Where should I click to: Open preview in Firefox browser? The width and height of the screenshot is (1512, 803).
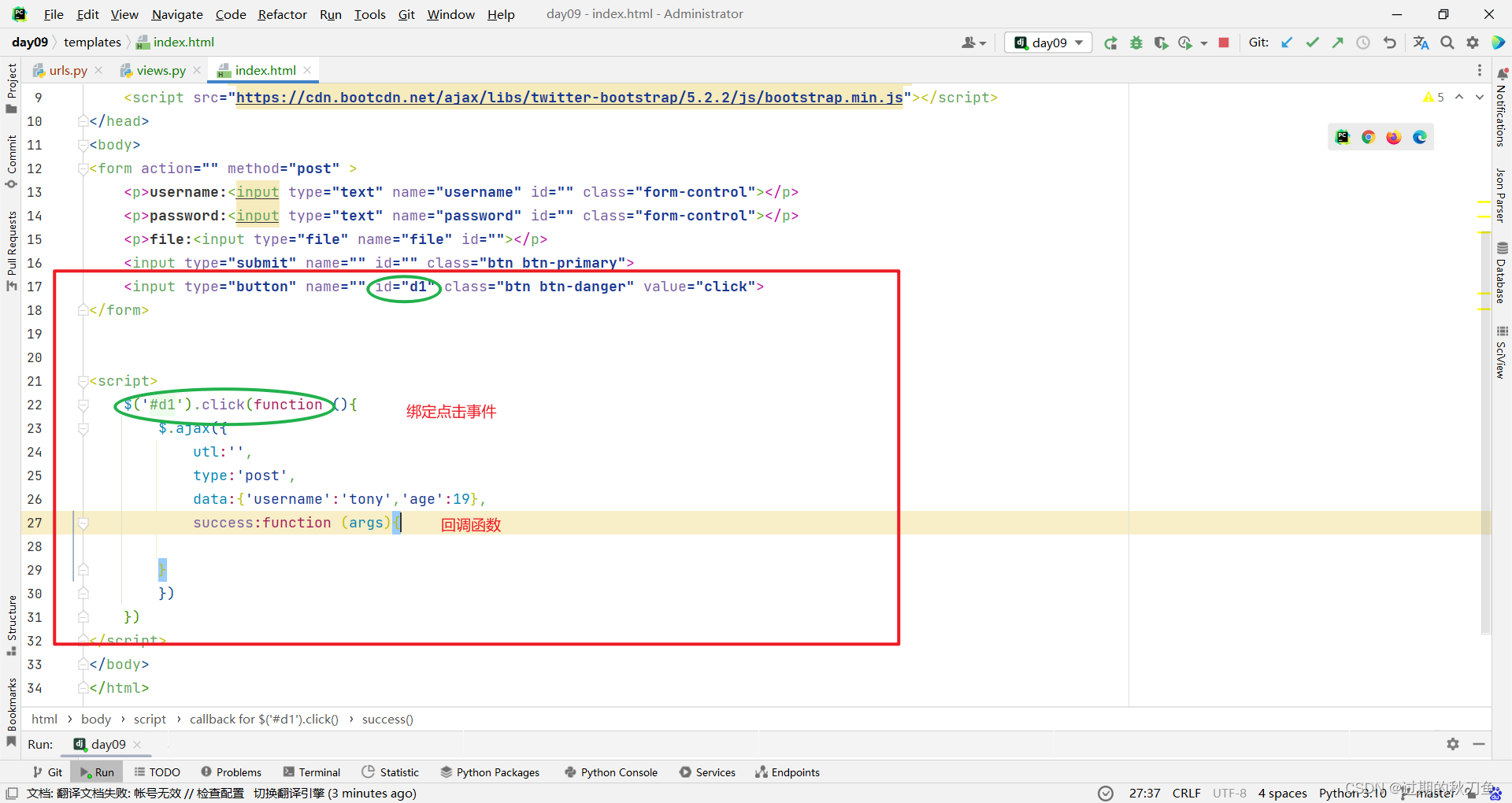pyautogui.click(x=1394, y=137)
